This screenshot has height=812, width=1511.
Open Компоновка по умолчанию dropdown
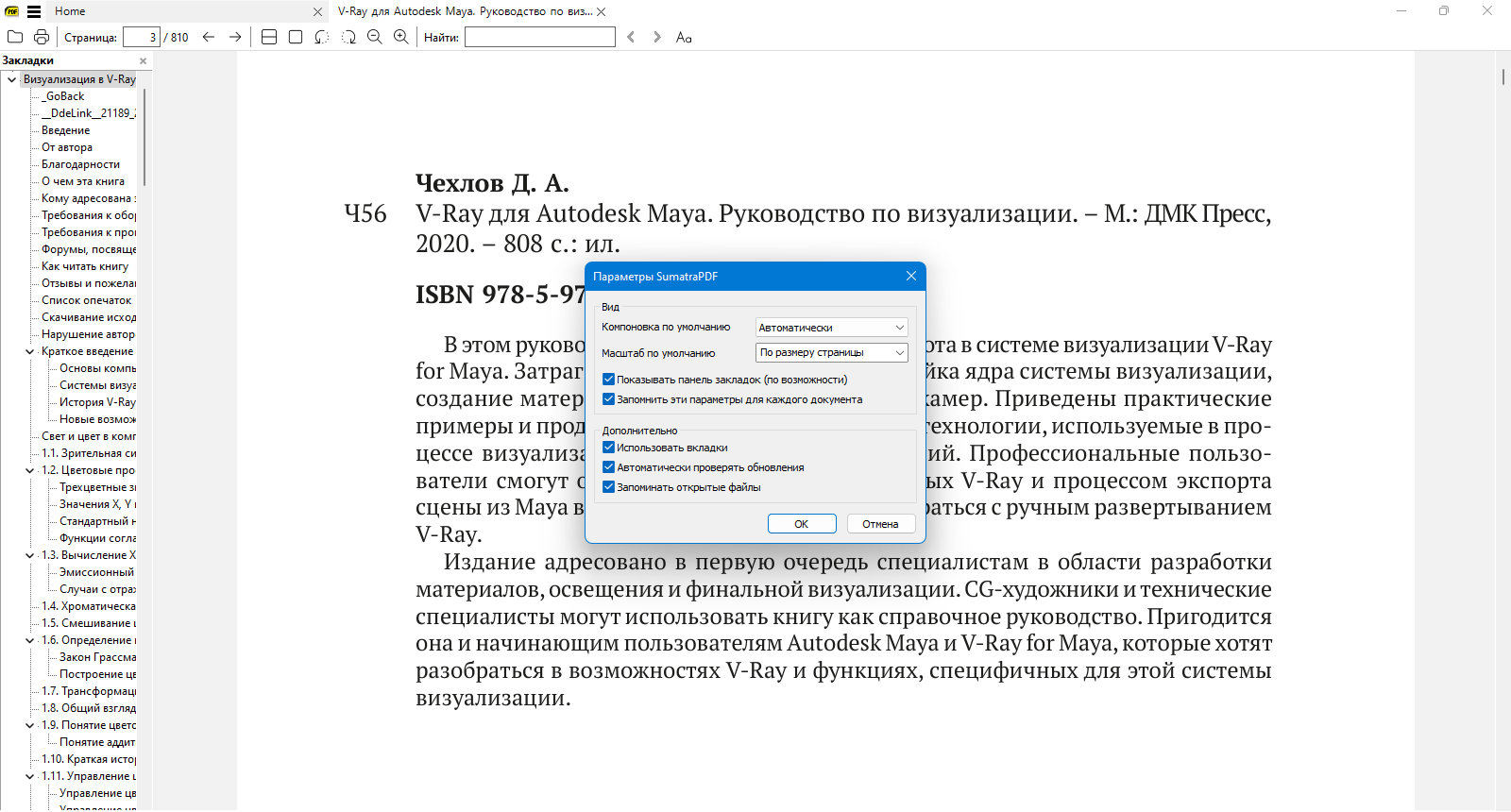point(832,328)
